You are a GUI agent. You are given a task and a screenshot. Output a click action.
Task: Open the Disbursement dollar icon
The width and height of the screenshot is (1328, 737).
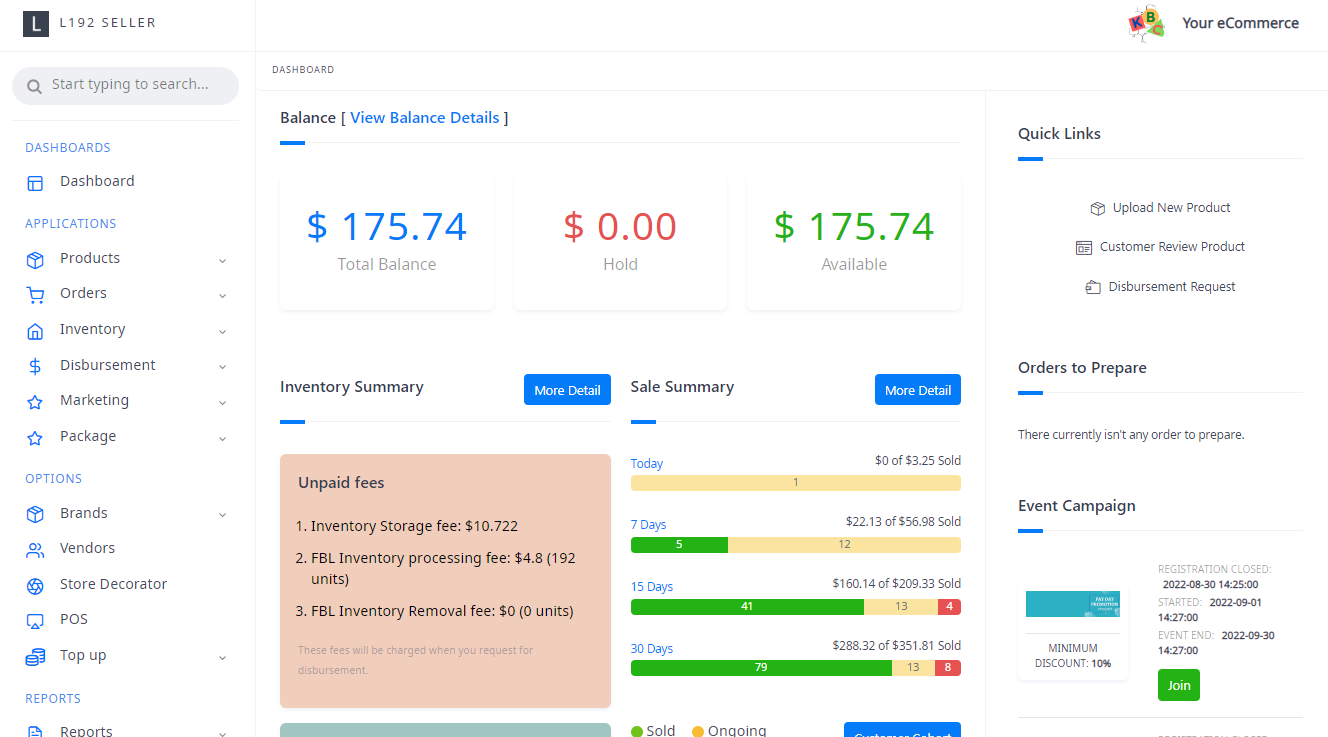pos(36,365)
